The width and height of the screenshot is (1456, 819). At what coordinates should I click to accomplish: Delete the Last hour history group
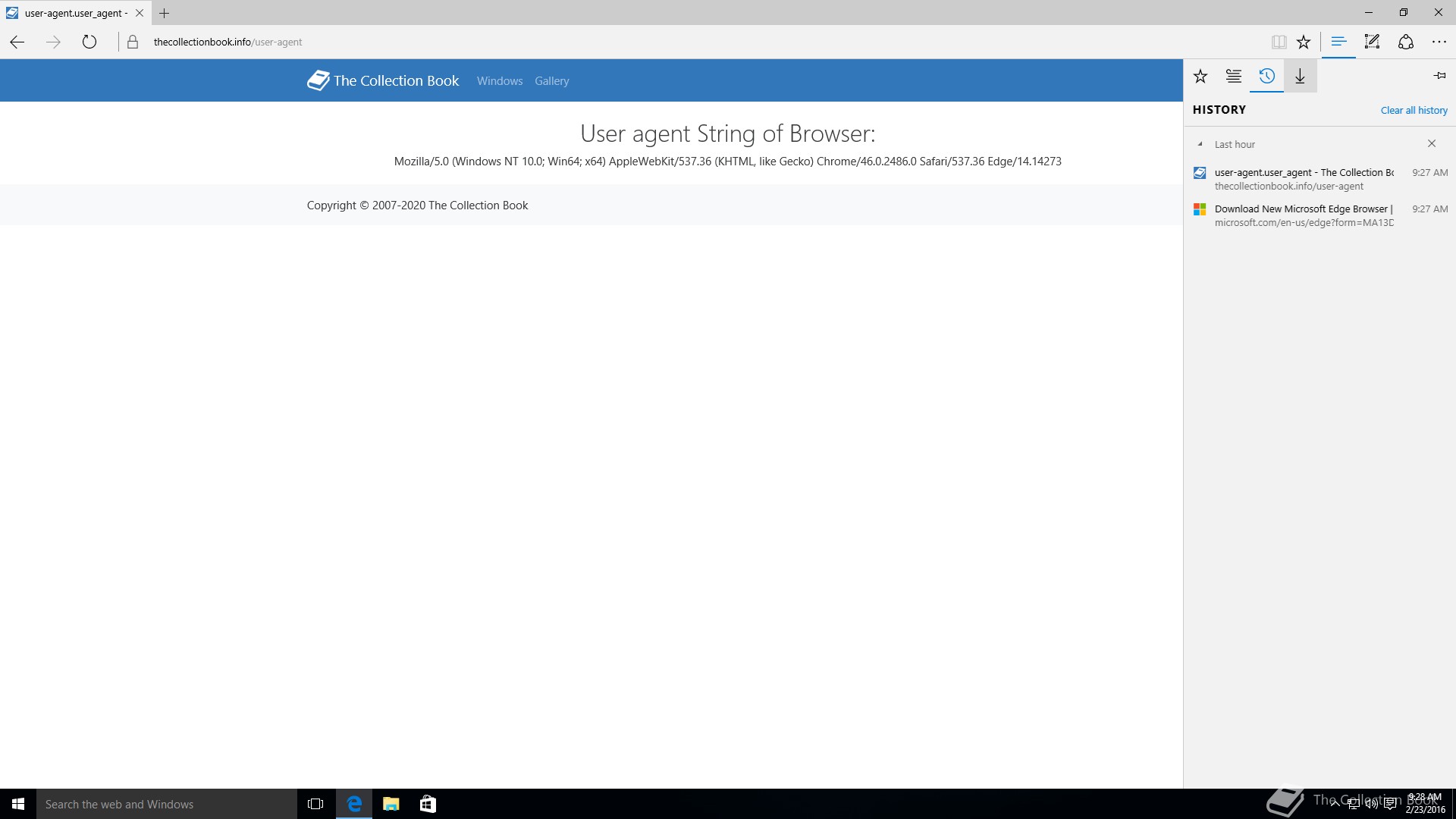point(1432,143)
